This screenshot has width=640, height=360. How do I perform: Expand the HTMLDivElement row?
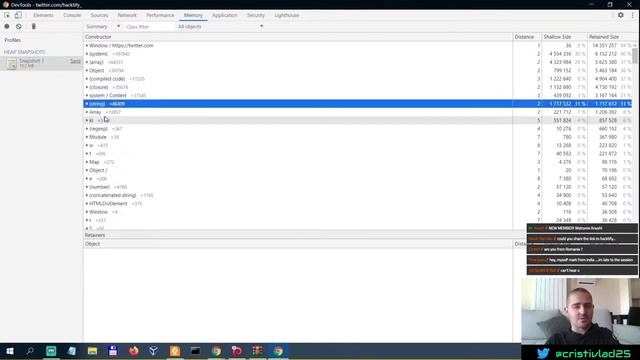[x=87, y=204]
